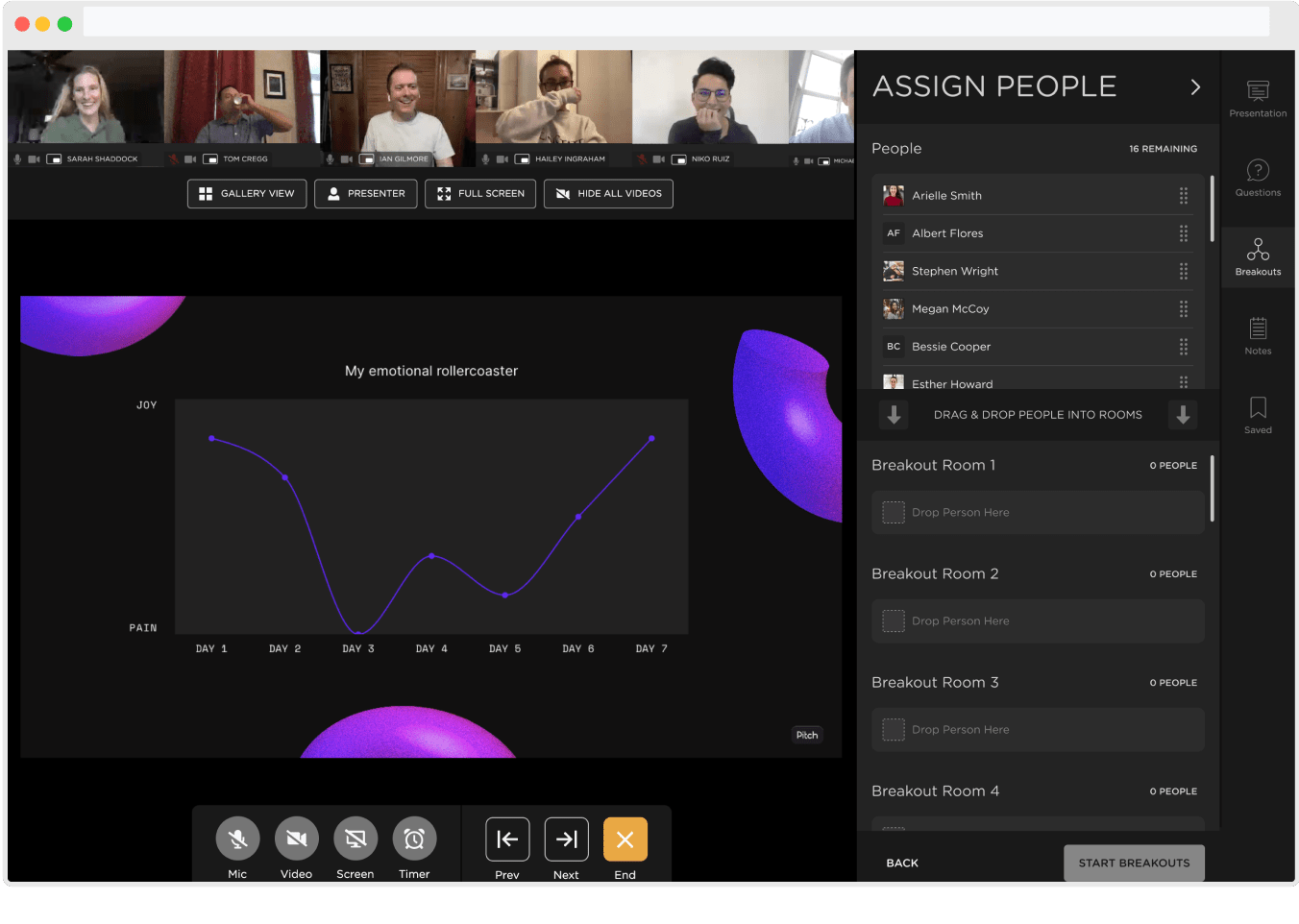This screenshot has width=1299, height=924.
Task: Click right down-arrow beside drag & drop label
Action: [1183, 415]
